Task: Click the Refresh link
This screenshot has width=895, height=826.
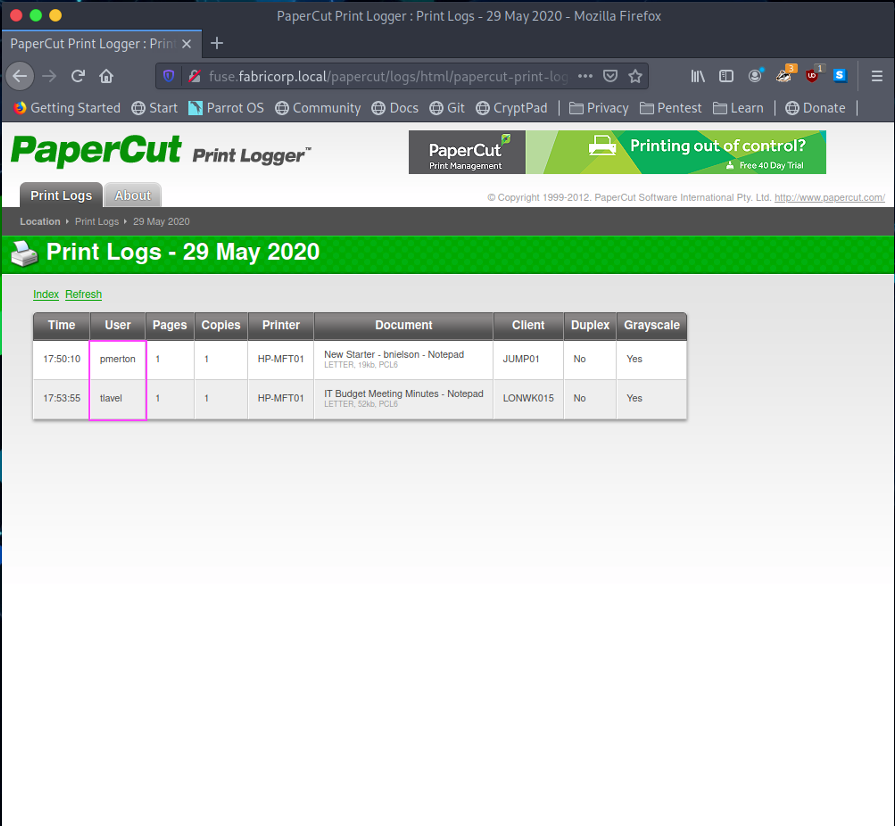Action: (x=83, y=294)
